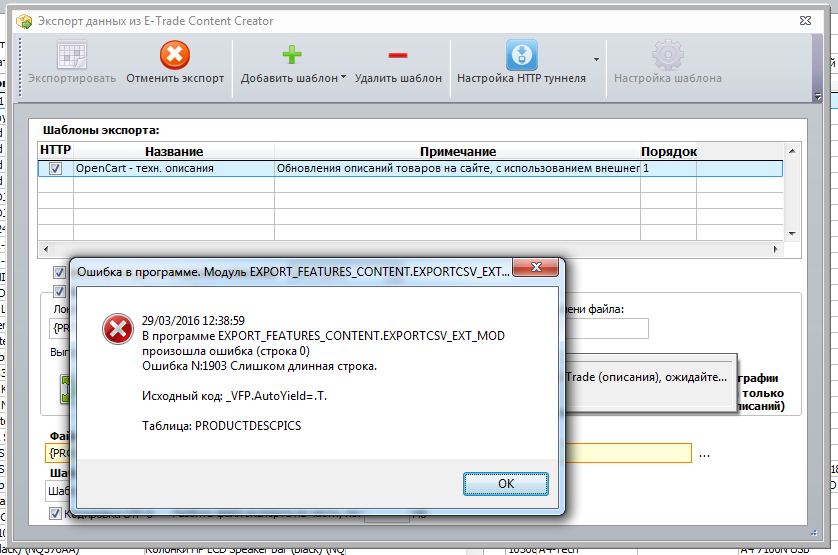
Task: Open the toolbar overflow arrow
Action: point(817,96)
